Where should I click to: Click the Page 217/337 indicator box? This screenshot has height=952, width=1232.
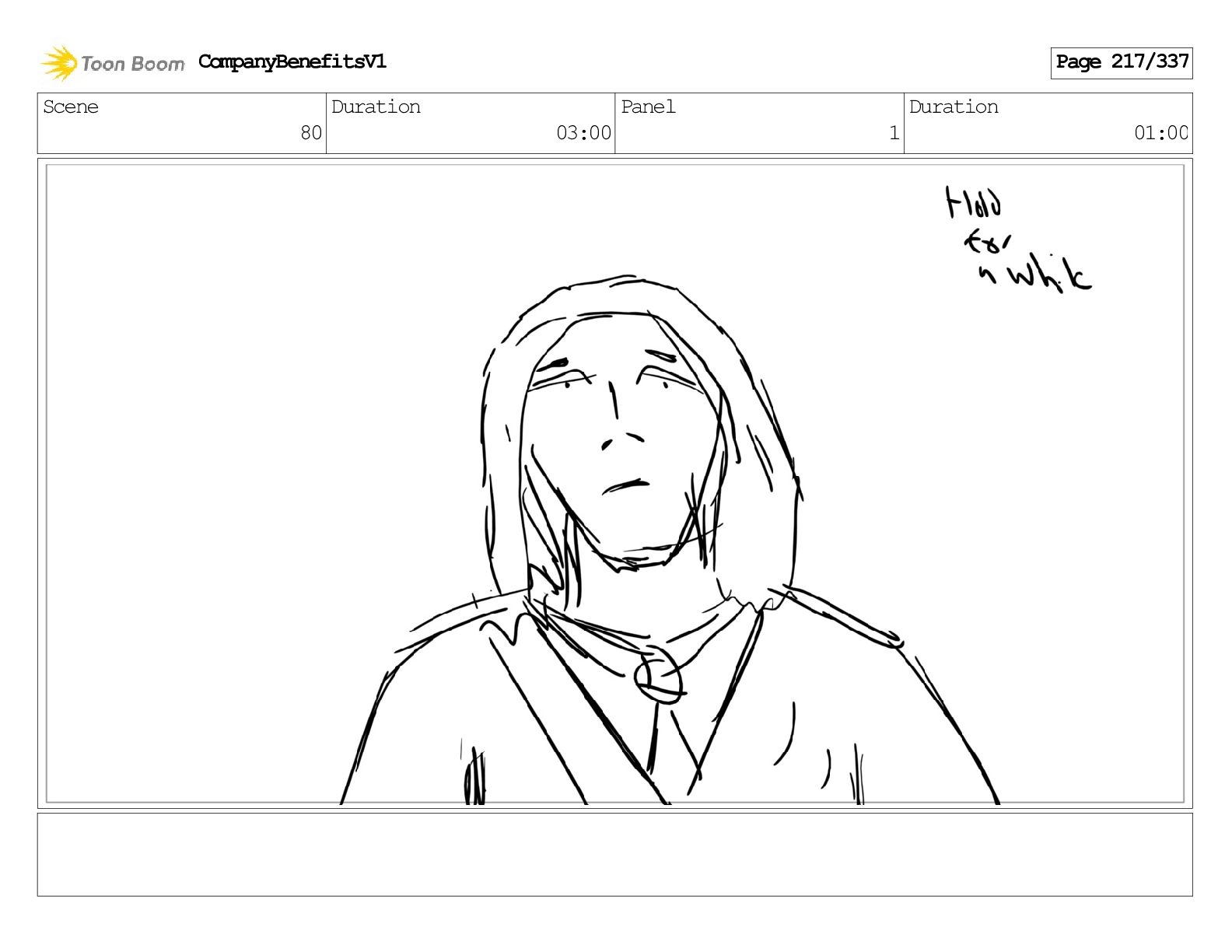1121,63
